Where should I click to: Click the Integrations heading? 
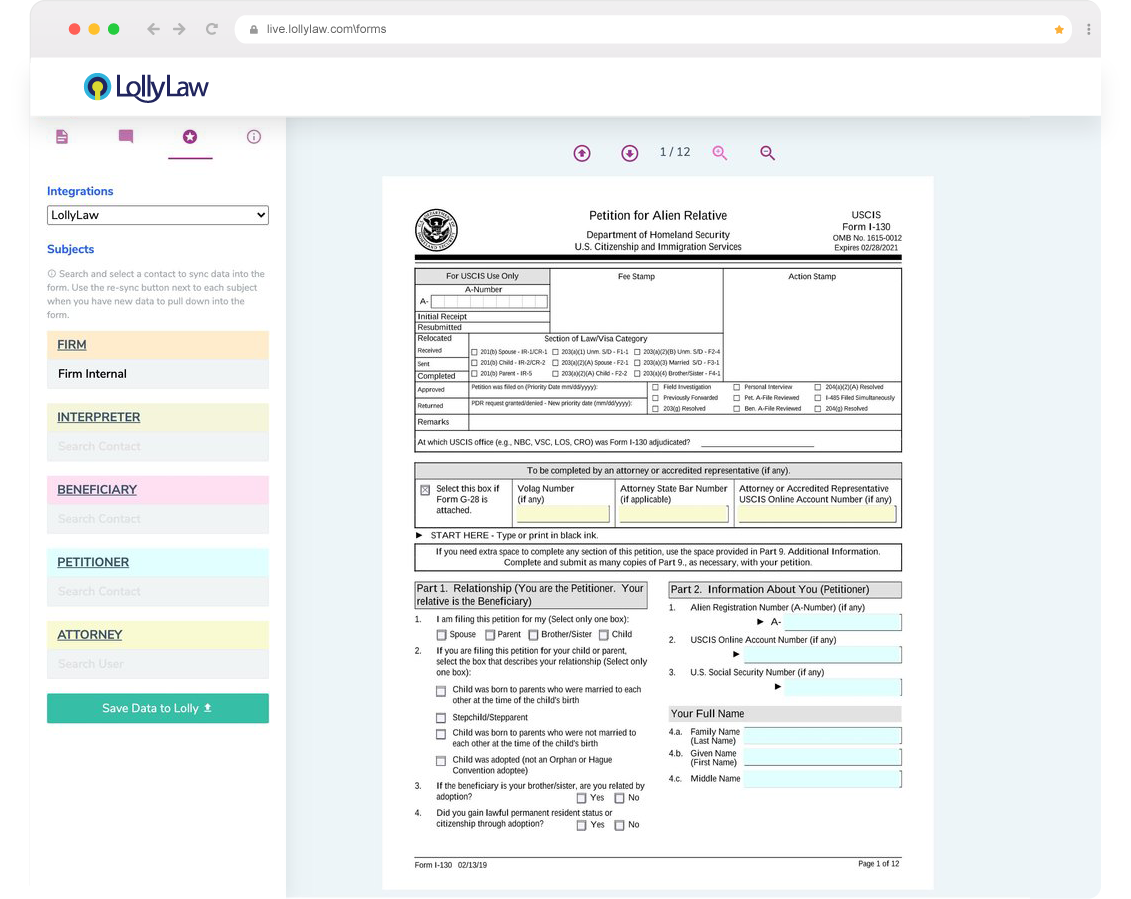tap(80, 191)
